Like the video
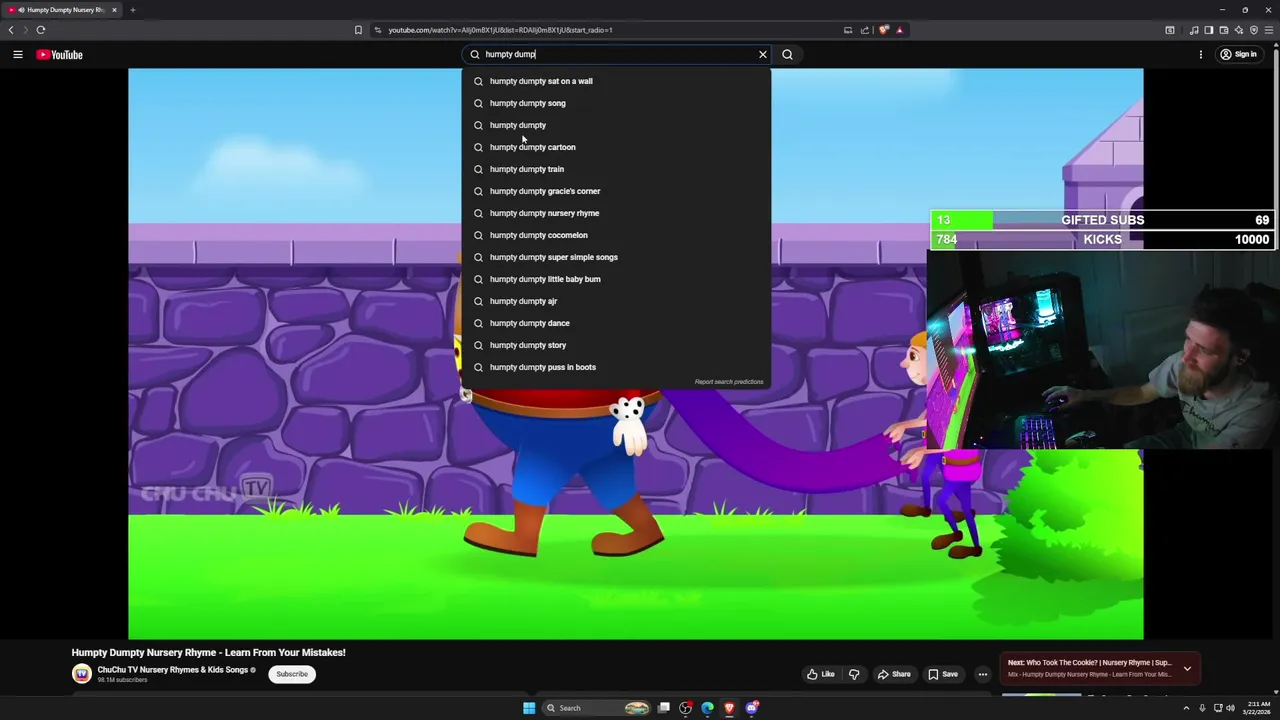 click(822, 674)
